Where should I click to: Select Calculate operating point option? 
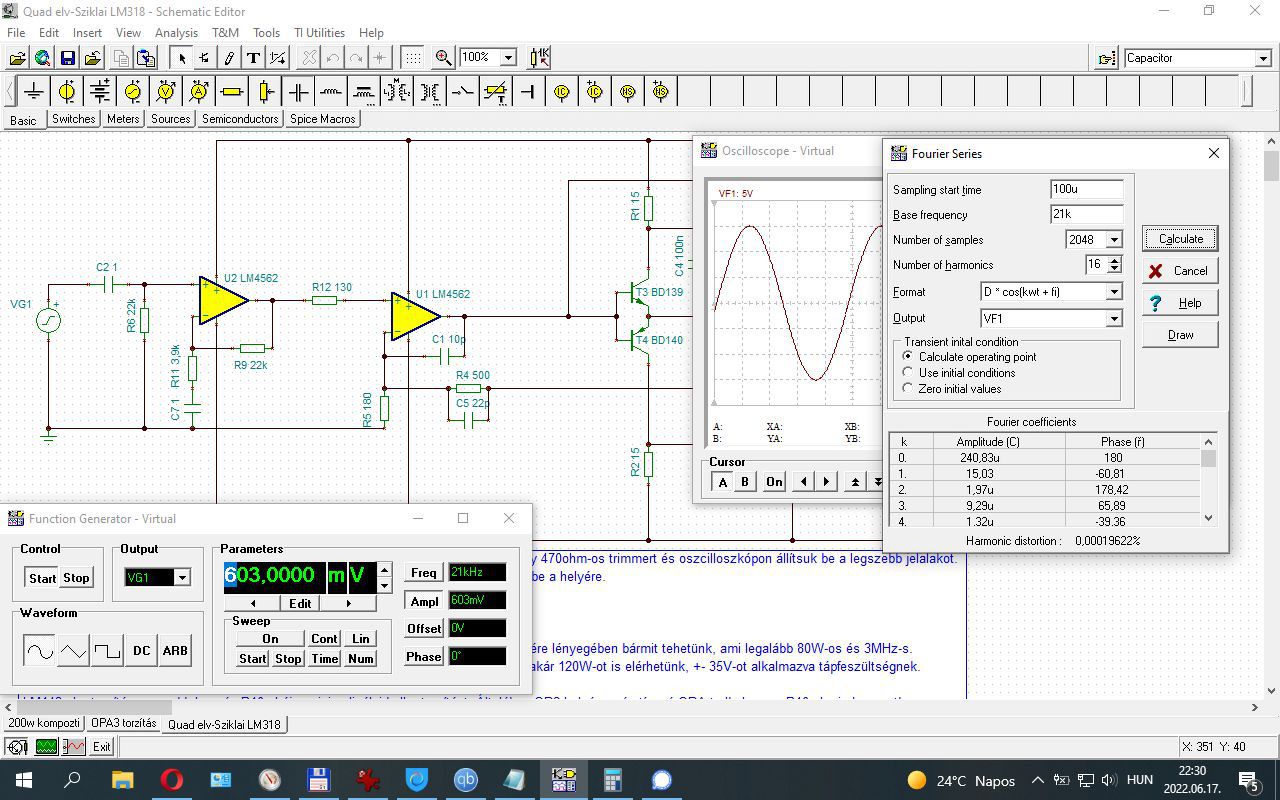click(908, 357)
